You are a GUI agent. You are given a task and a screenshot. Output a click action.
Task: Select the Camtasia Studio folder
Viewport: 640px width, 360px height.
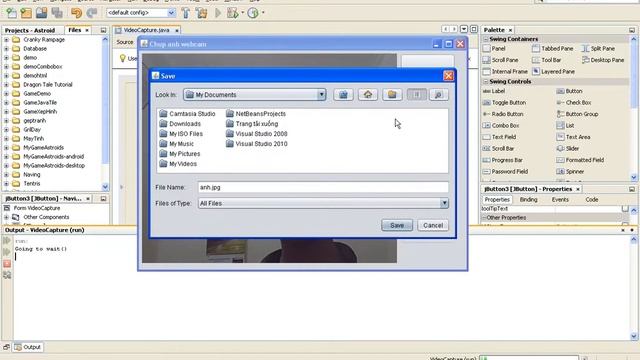coord(187,114)
